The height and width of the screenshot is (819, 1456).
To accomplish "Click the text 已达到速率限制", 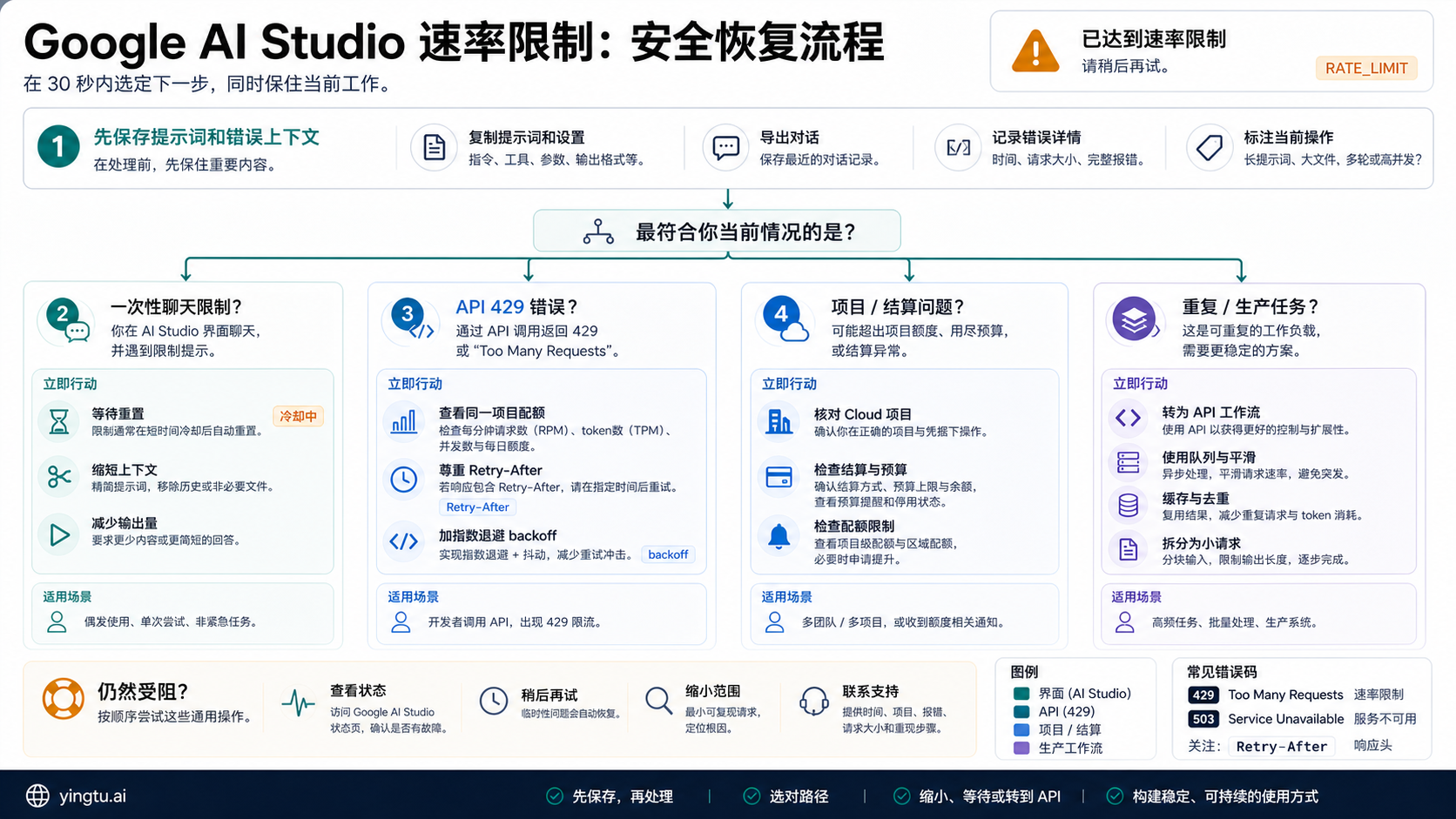I will [1154, 39].
